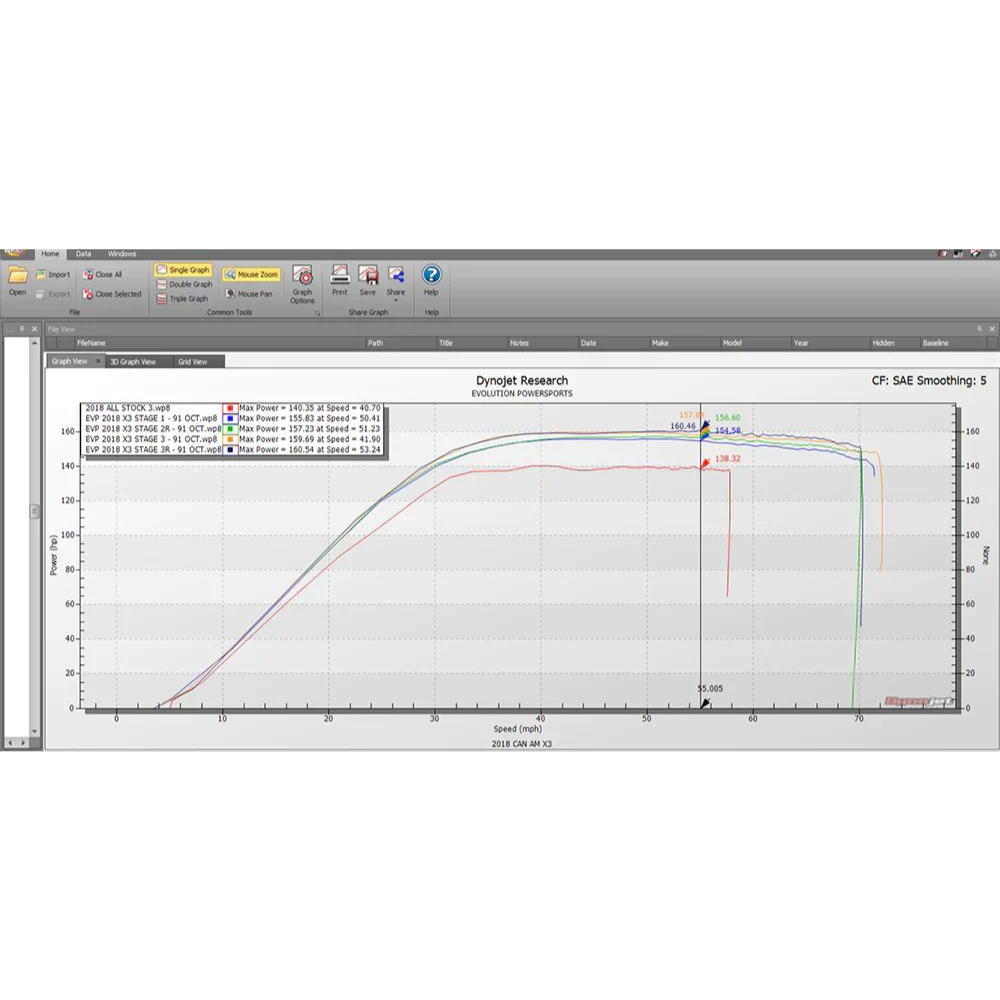Viewport: 1000px width, 1000px height.
Task: Click Close Selected in File group
Action: coord(112,294)
